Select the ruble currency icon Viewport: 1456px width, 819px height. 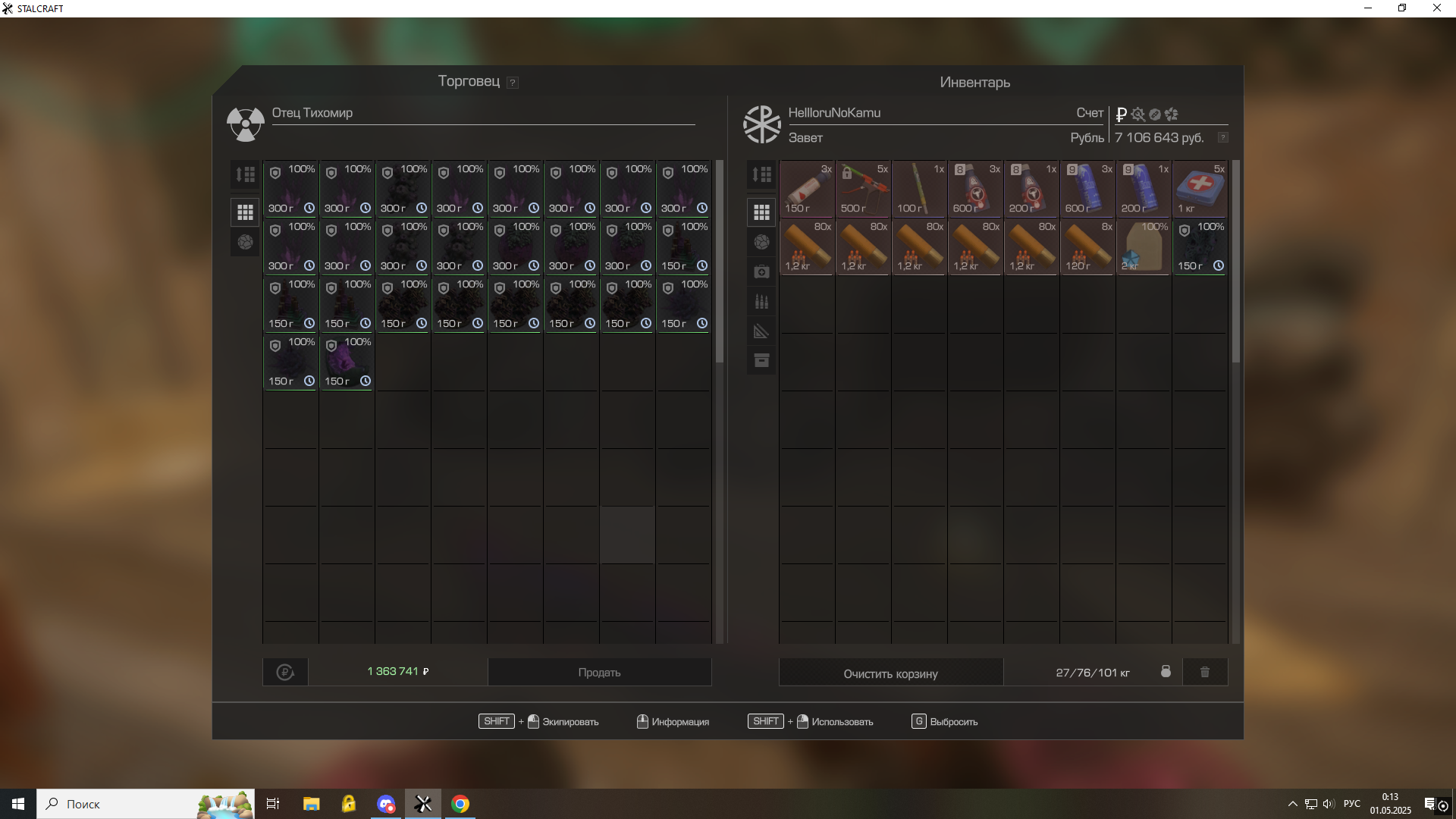click(1122, 115)
